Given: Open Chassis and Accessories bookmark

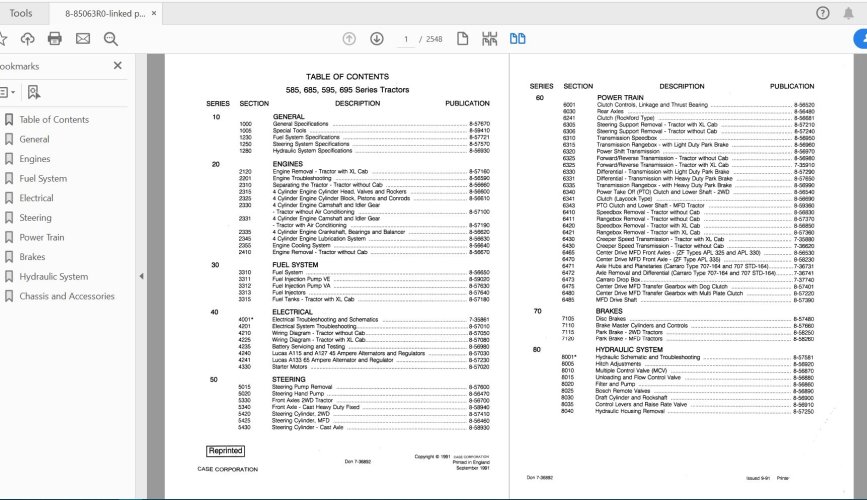Looking at the screenshot, I should pyautogui.click(x=67, y=296).
